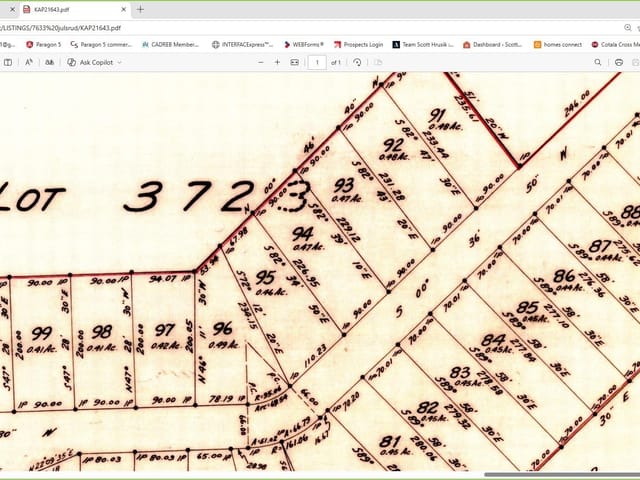Click lot number 91 on the plan
Image resolution: width=640 pixels, height=480 pixels.
[438, 116]
